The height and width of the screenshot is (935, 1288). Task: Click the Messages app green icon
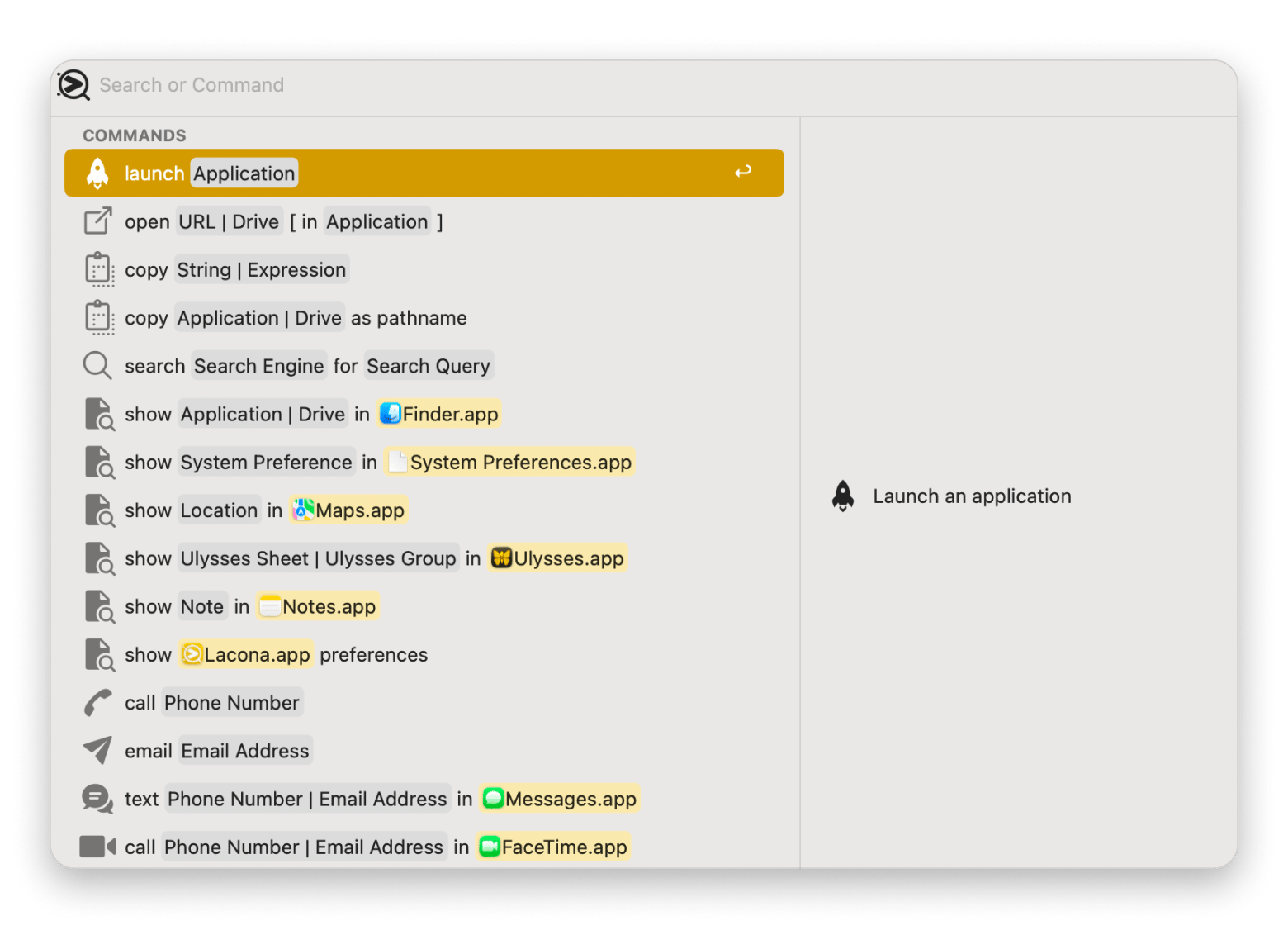(x=494, y=799)
